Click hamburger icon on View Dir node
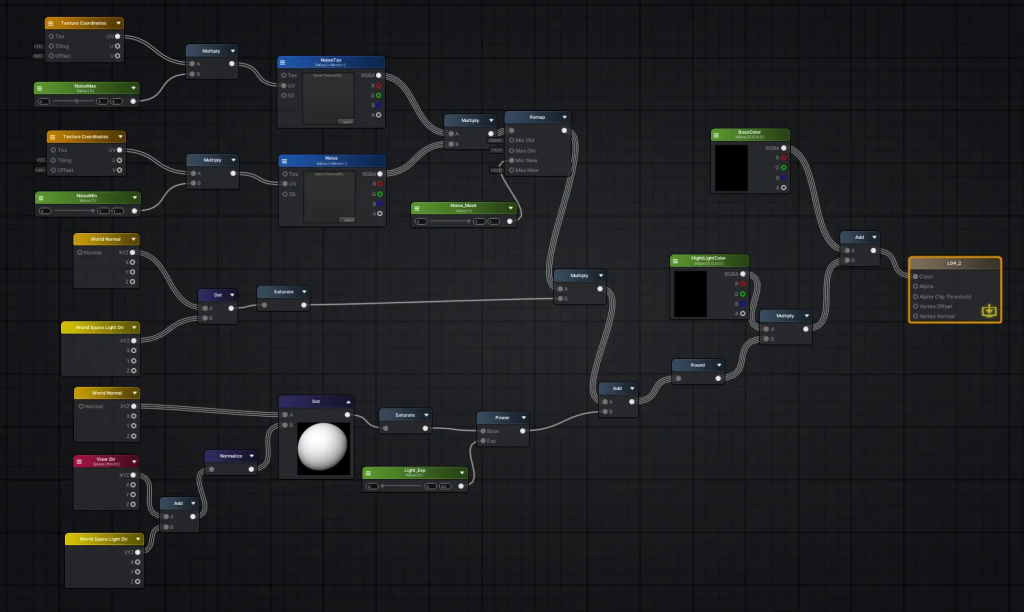The height and width of the screenshot is (612, 1024). click(81, 461)
